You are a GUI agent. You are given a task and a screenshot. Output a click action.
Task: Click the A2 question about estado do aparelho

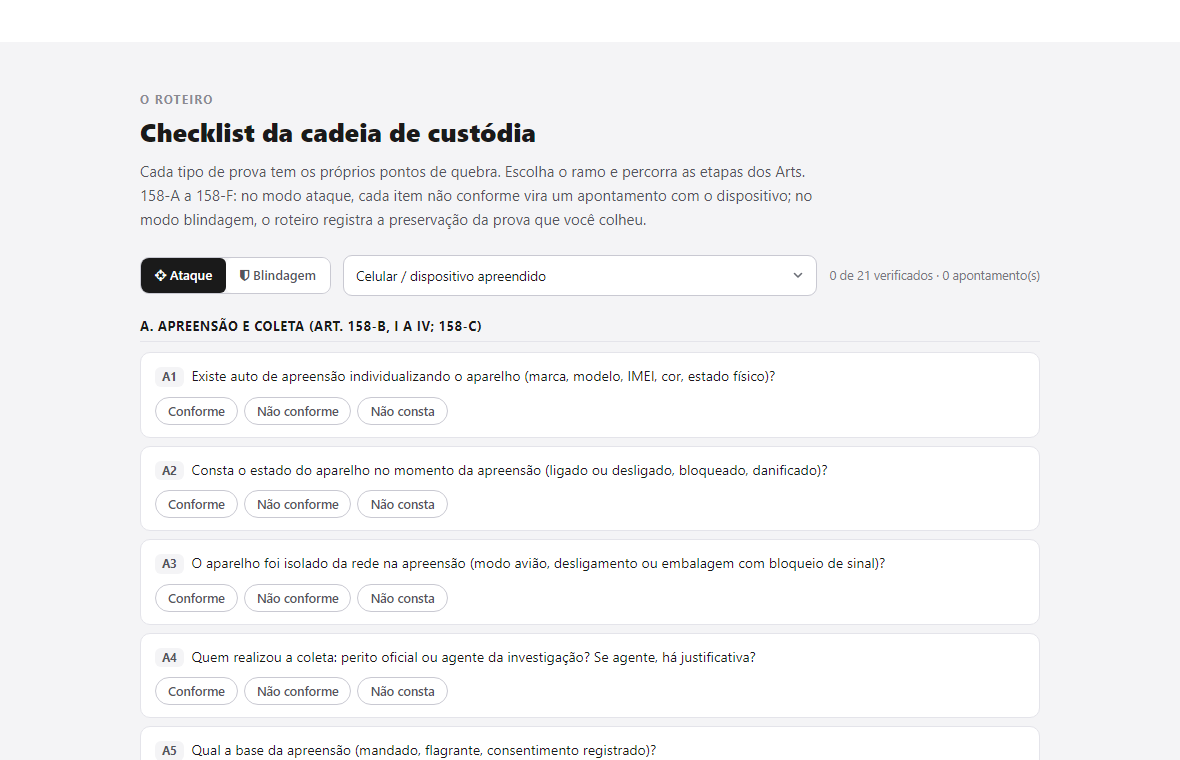click(x=509, y=470)
